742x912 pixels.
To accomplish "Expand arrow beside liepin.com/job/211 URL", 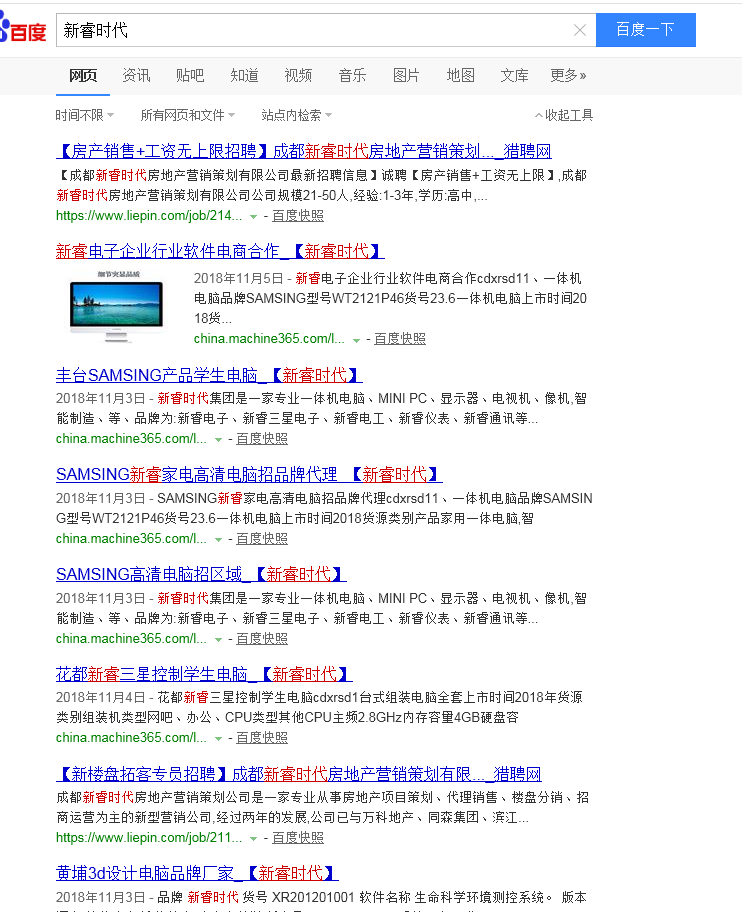I will [x=254, y=839].
